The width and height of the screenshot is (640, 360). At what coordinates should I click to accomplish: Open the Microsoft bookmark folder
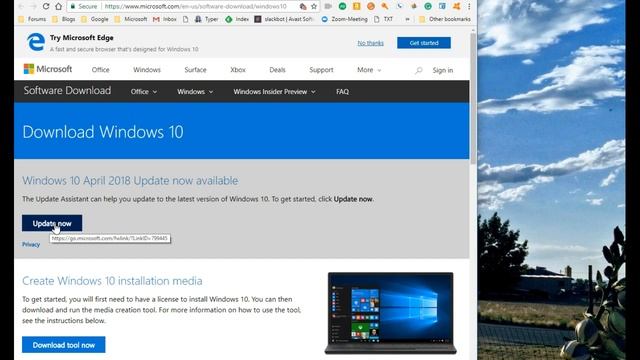131,19
